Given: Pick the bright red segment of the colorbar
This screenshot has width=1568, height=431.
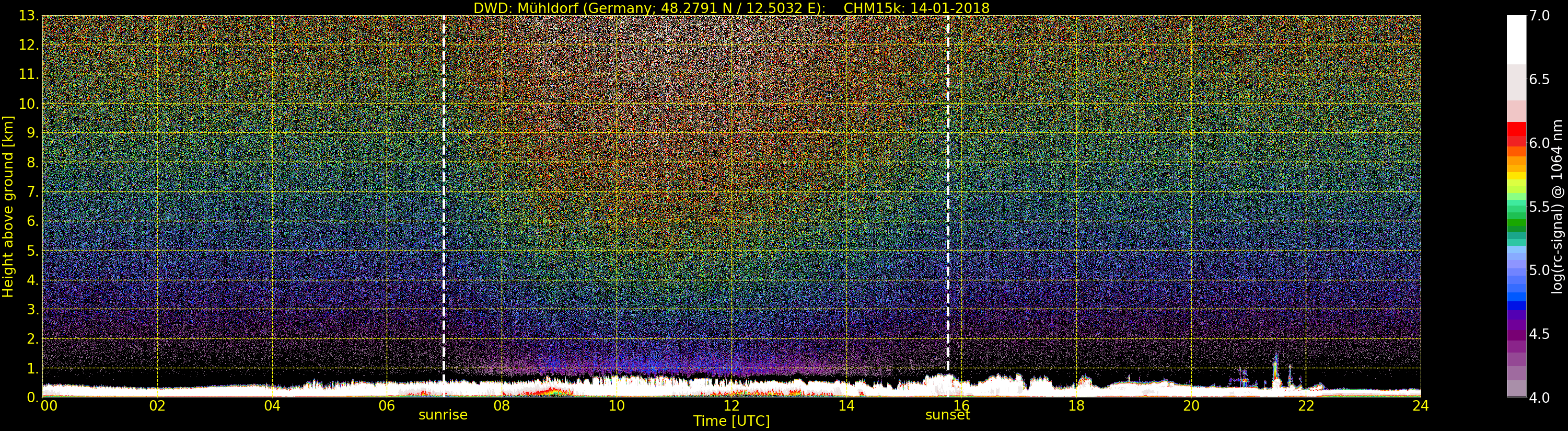Looking at the screenshot, I should (1516, 129).
